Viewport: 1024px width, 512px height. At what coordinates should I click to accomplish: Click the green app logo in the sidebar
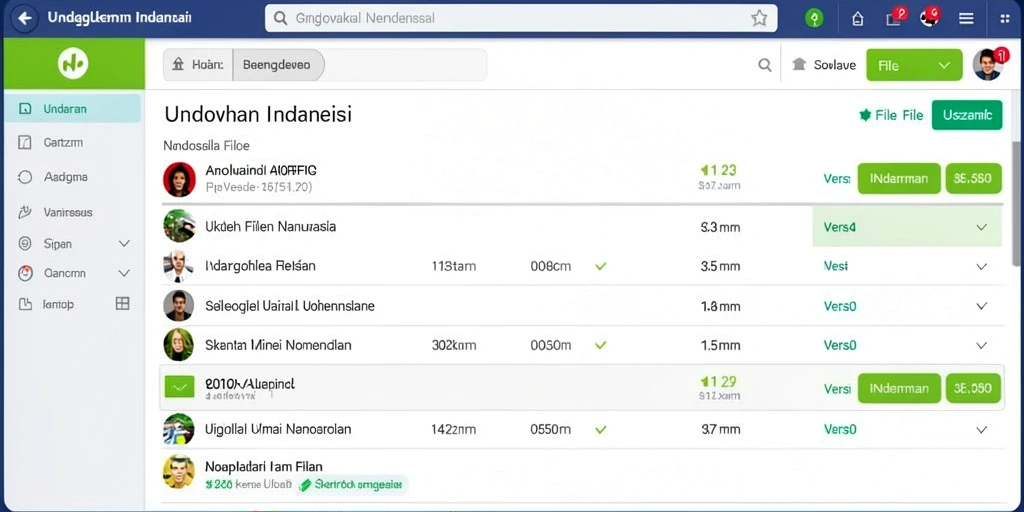pyautogui.click(x=72, y=63)
